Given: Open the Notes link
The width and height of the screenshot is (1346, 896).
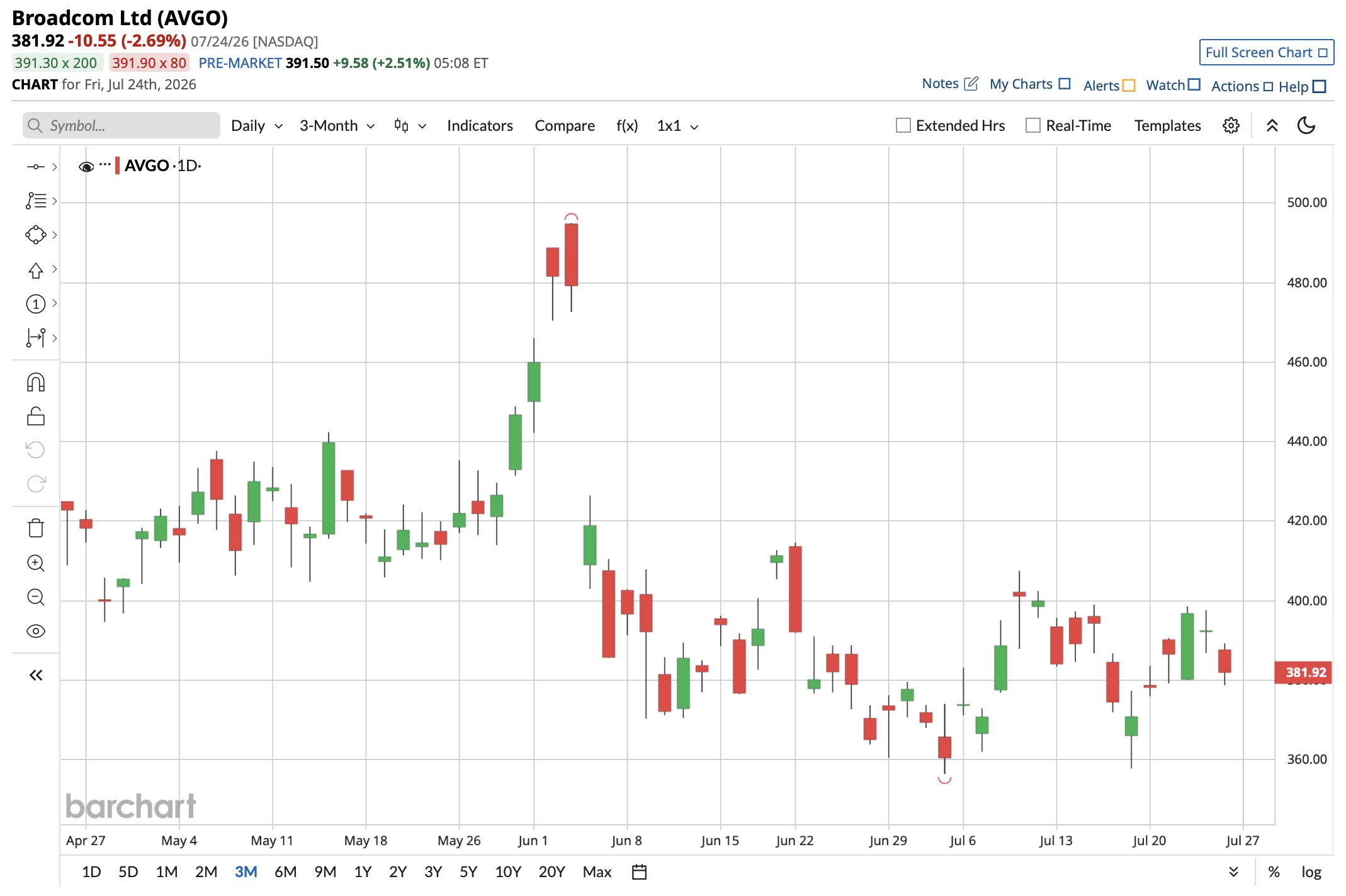Looking at the screenshot, I should click(x=949, y=84).
